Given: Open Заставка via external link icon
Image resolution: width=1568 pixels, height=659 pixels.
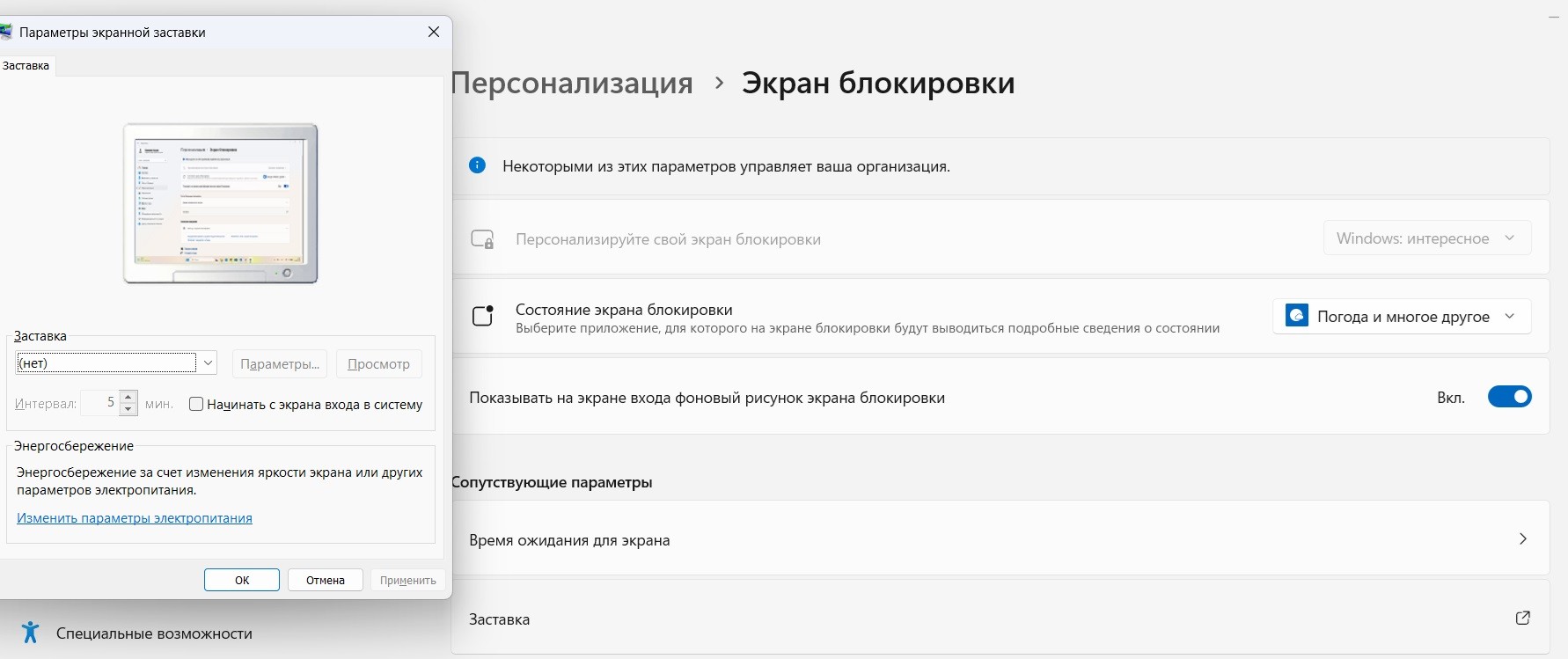Looking at the screenshot, I should tap(1522, 619).
